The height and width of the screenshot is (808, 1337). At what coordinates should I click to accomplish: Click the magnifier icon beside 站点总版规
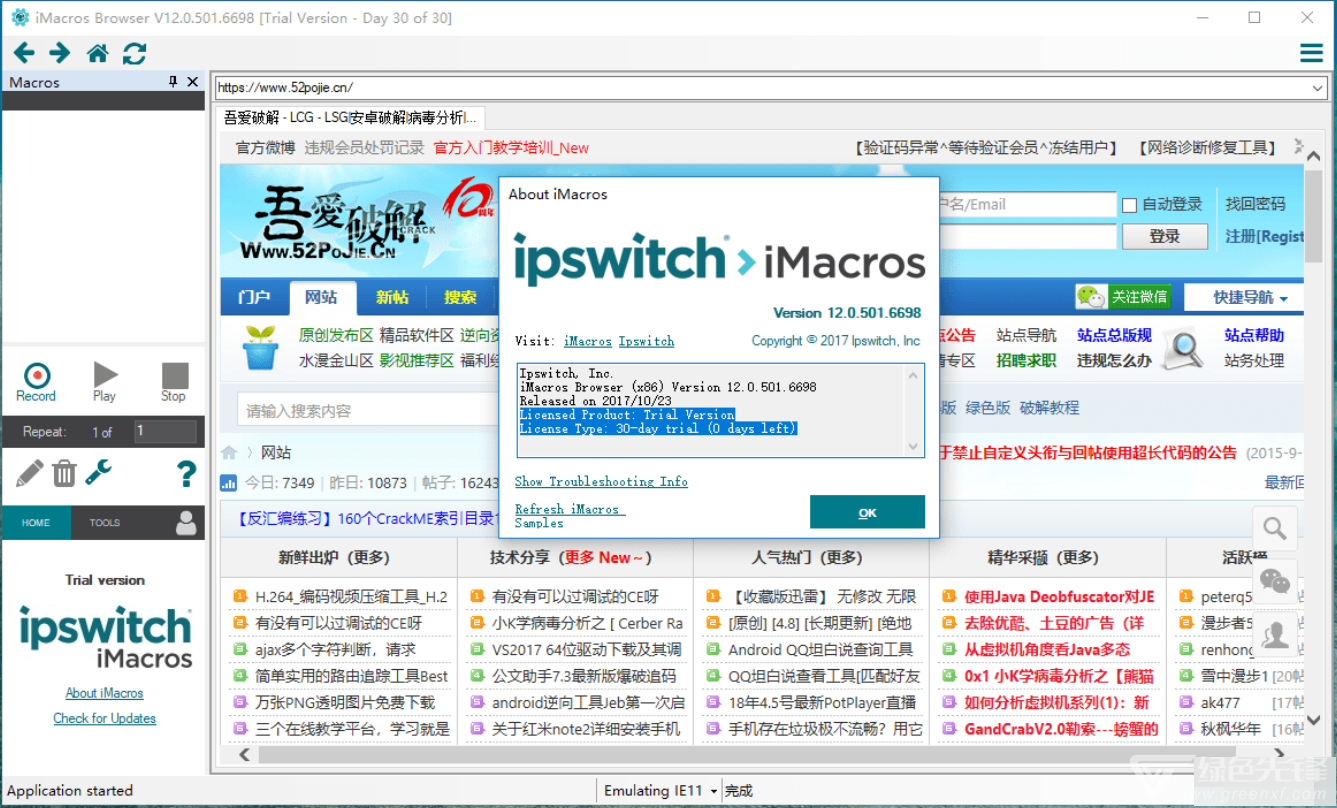click(x=1183, y=347)
